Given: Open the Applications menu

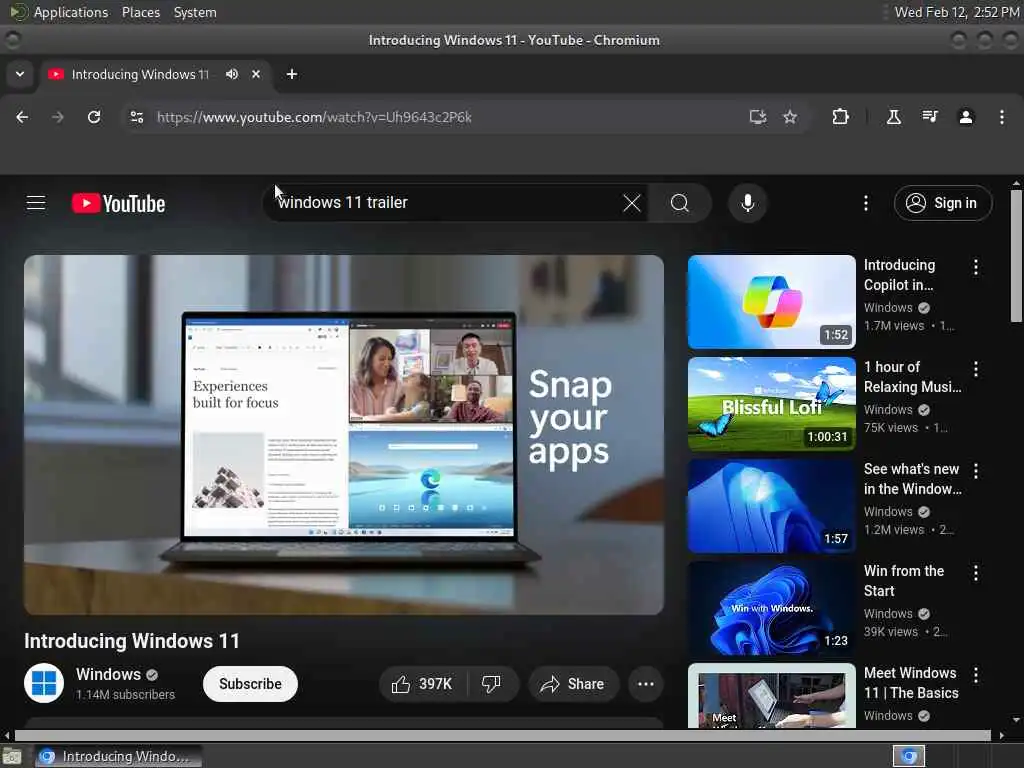Looking at the screenshot, I should click(71, 12).
